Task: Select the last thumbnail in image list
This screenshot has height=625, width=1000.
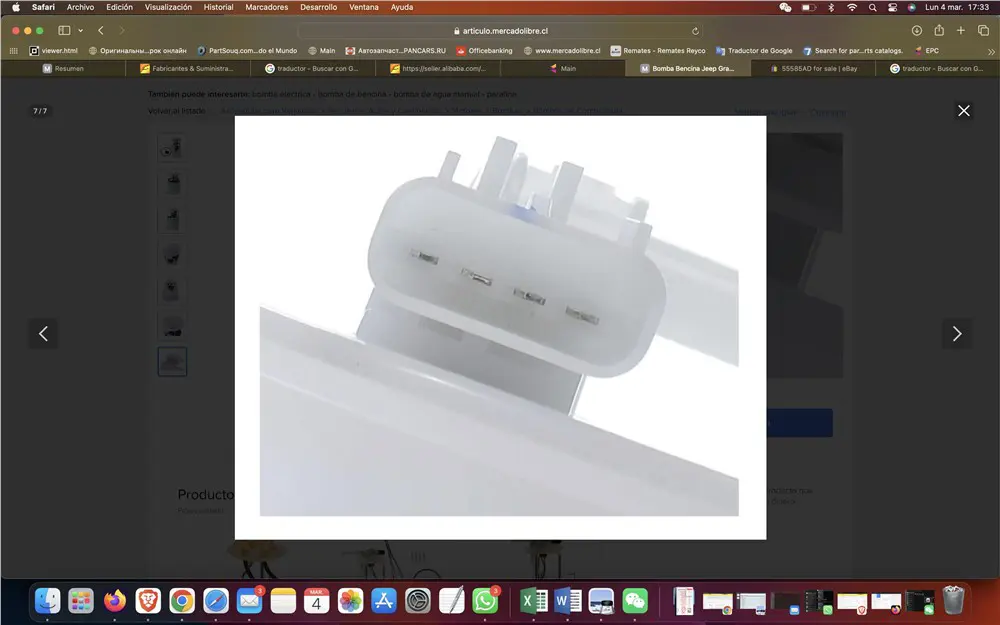Action: 172,361
